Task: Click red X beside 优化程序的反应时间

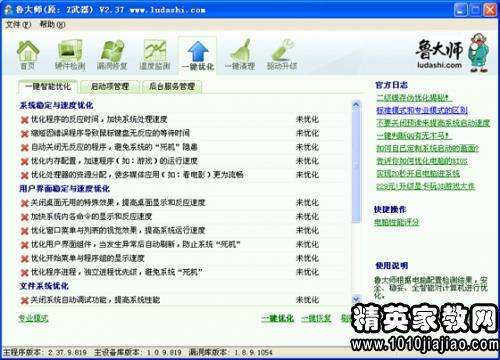Action: click(x=24, y=120)
